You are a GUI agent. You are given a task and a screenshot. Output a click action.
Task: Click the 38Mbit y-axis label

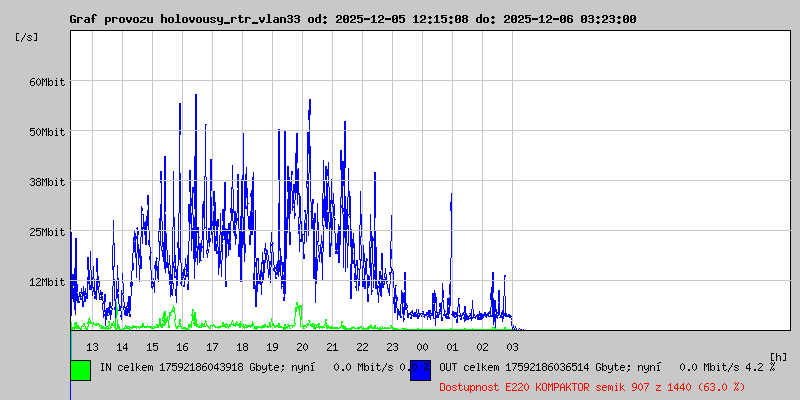pyautogui.click(x=46, y=182)
